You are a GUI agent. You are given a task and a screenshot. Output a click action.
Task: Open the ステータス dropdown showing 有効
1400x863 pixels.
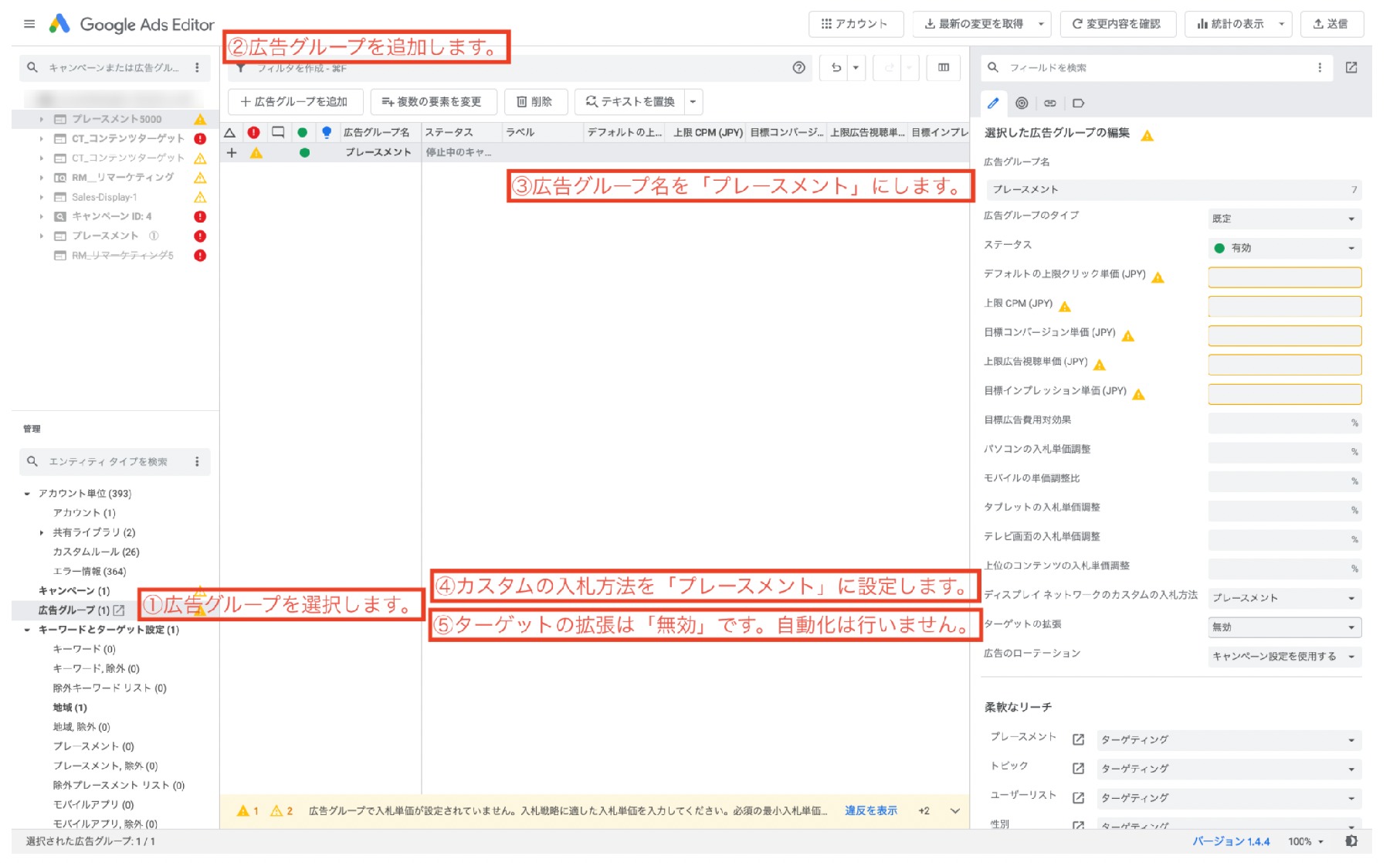(x=1283, y=247)
